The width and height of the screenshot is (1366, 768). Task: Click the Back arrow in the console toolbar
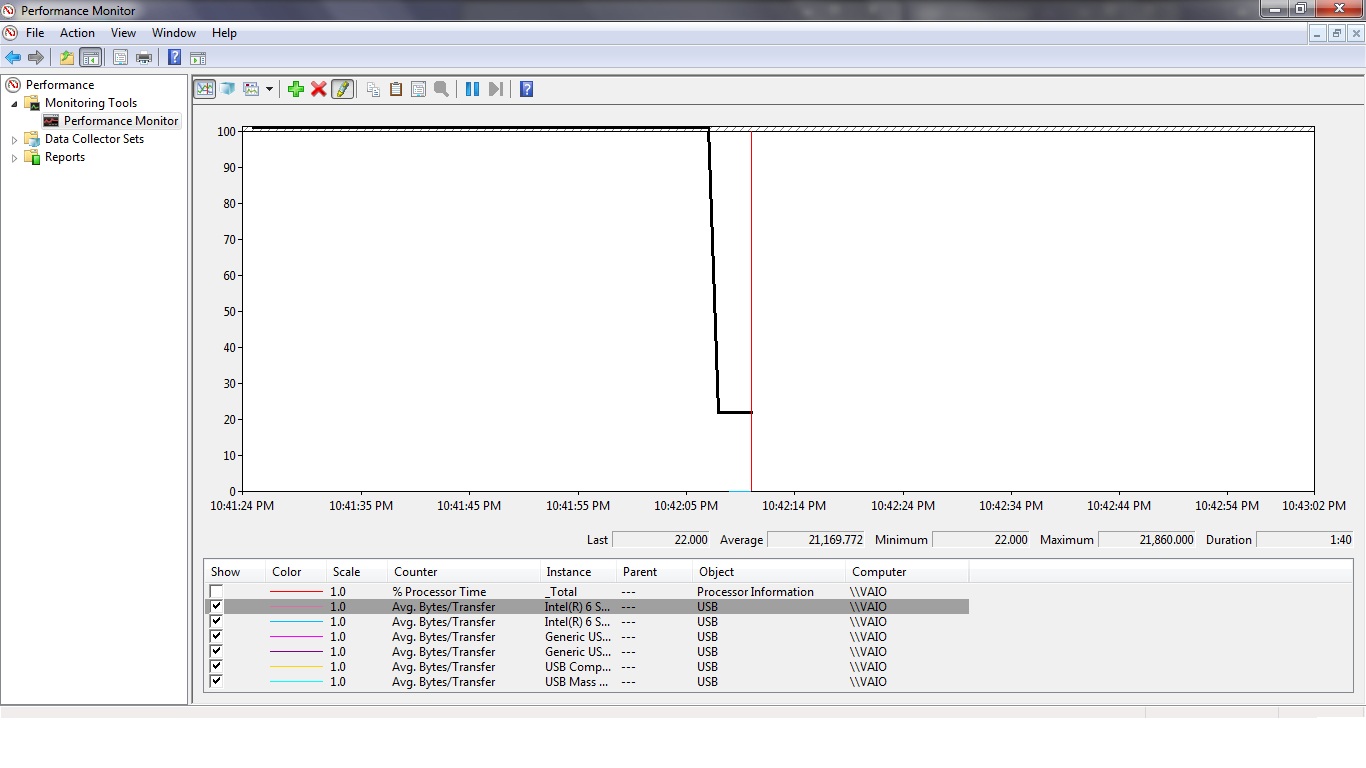tap(13, 58)
